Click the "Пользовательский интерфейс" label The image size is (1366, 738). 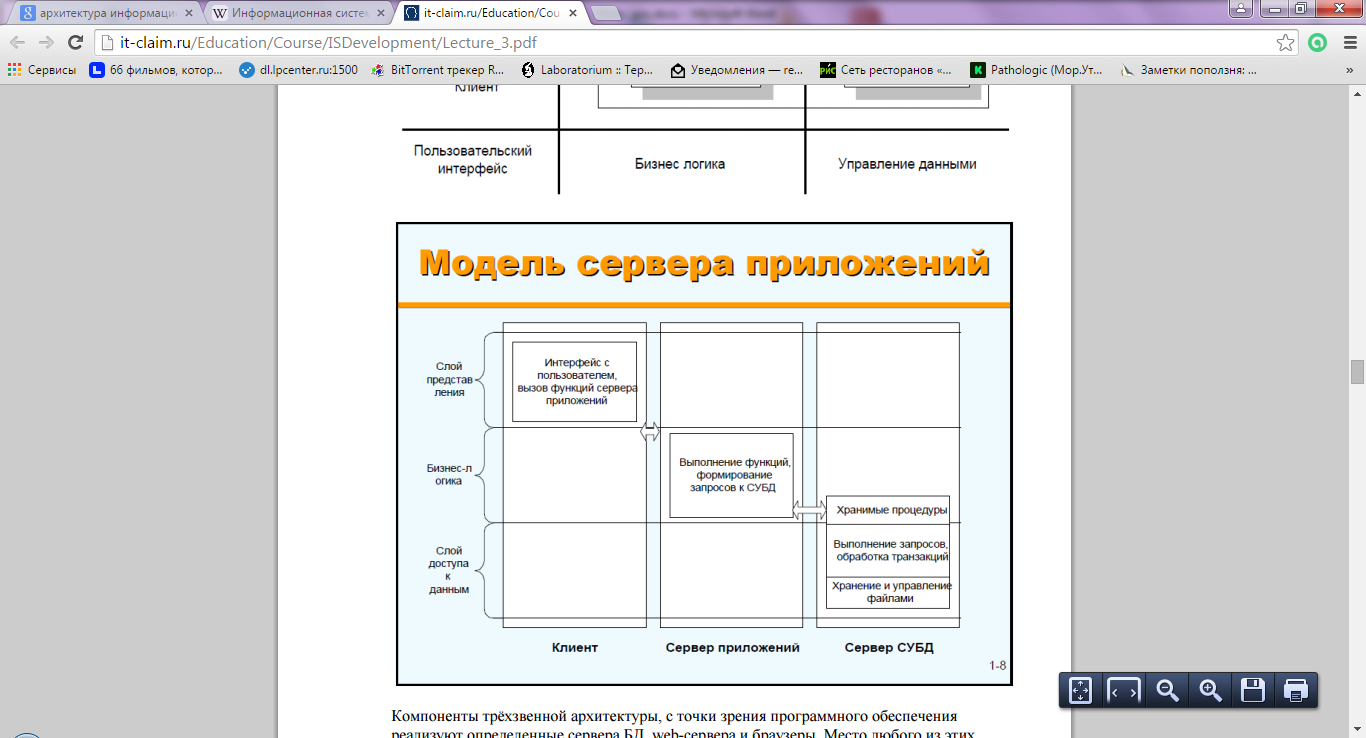473,160
